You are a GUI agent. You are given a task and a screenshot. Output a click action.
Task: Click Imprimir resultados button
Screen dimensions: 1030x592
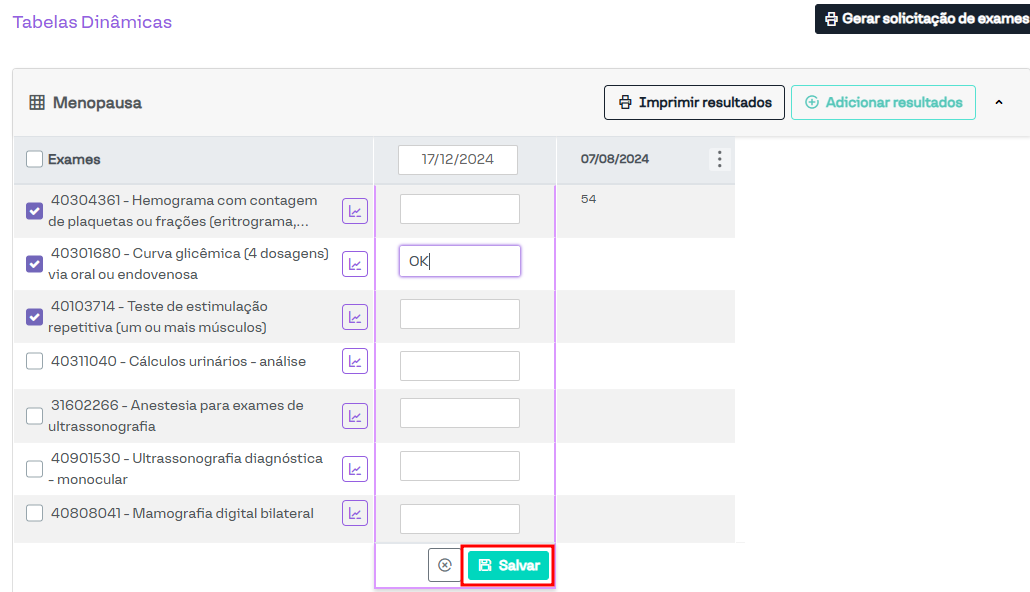click(694, 102)
